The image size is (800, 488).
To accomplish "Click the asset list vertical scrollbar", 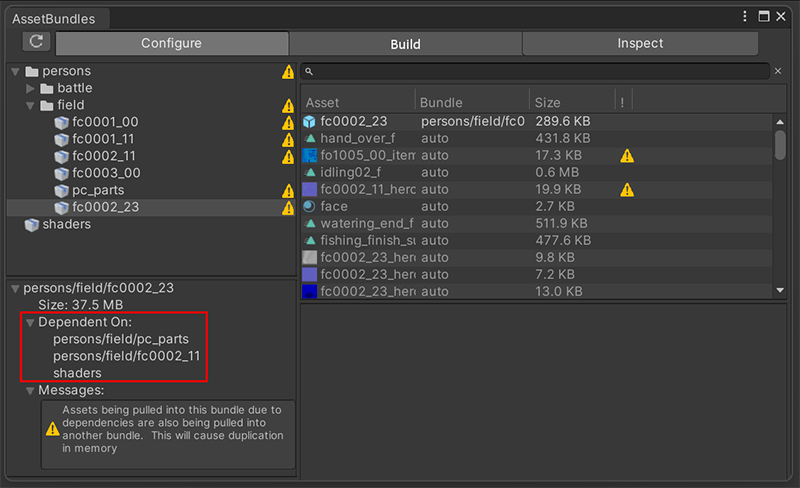I will click(x=780, y=145).
